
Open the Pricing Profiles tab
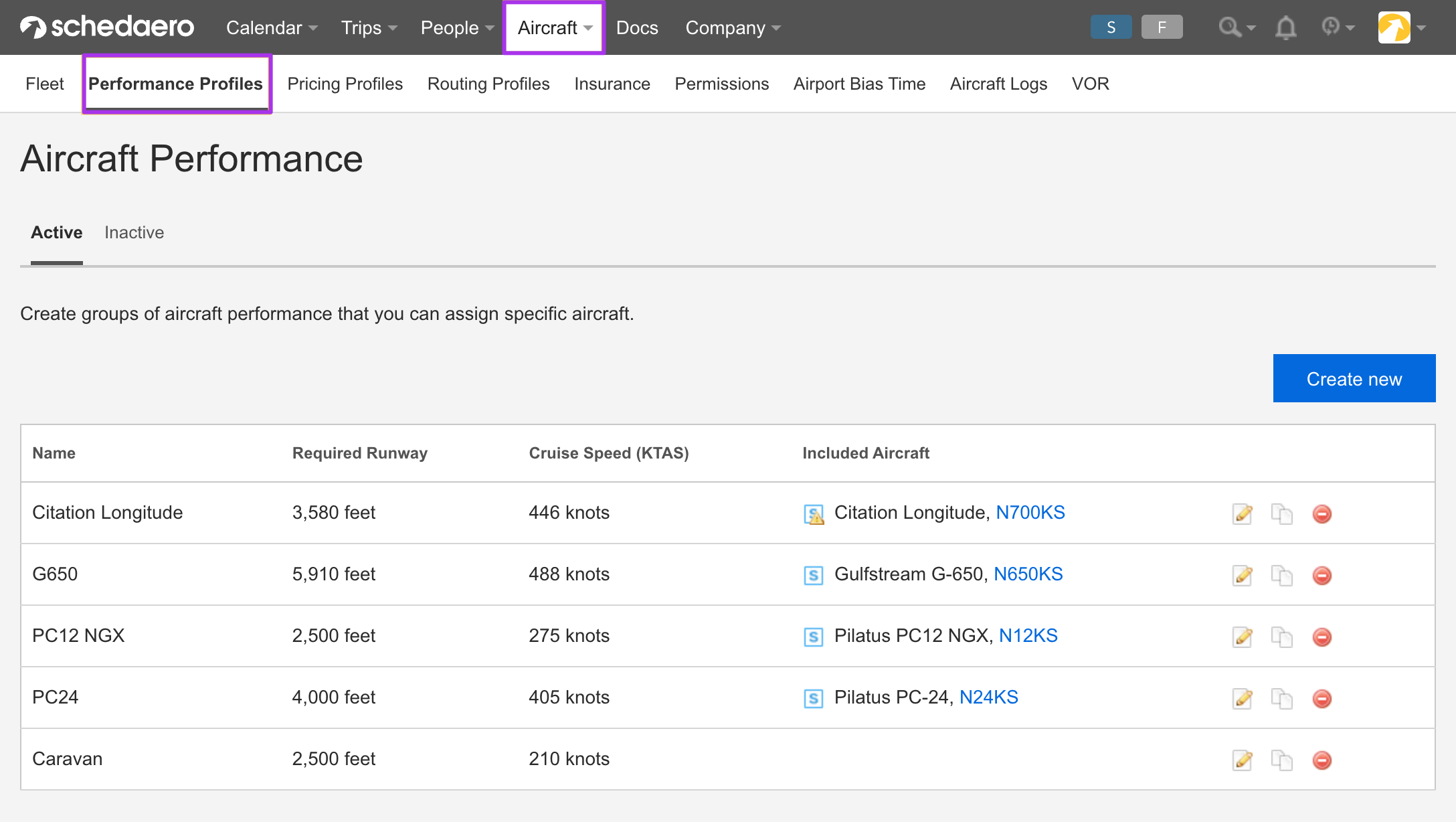point(345,84)
